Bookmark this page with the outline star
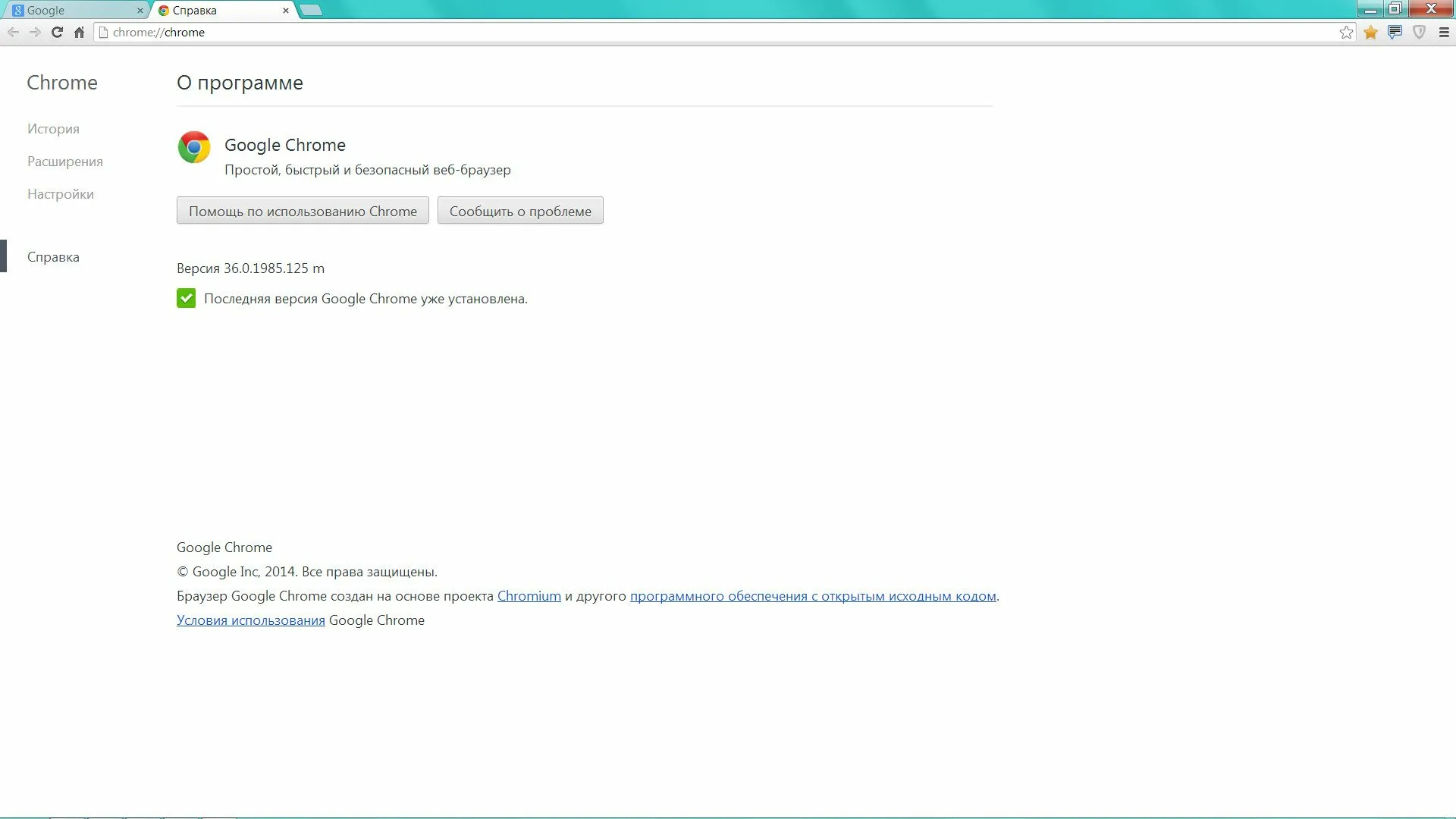 (x=1346, y=32)
